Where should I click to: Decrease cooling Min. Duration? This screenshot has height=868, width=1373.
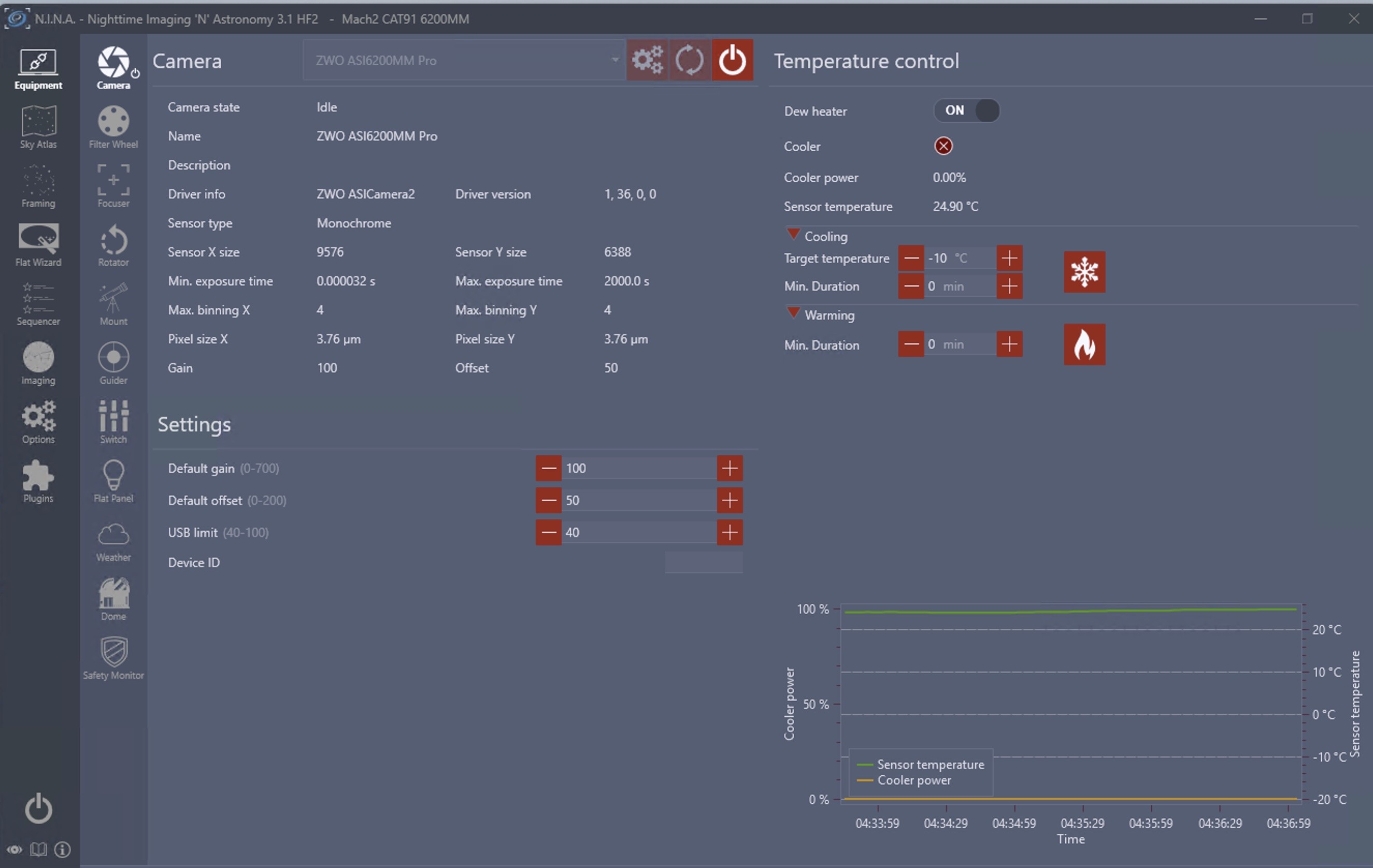pyautogui.click(x=911, y=286)
